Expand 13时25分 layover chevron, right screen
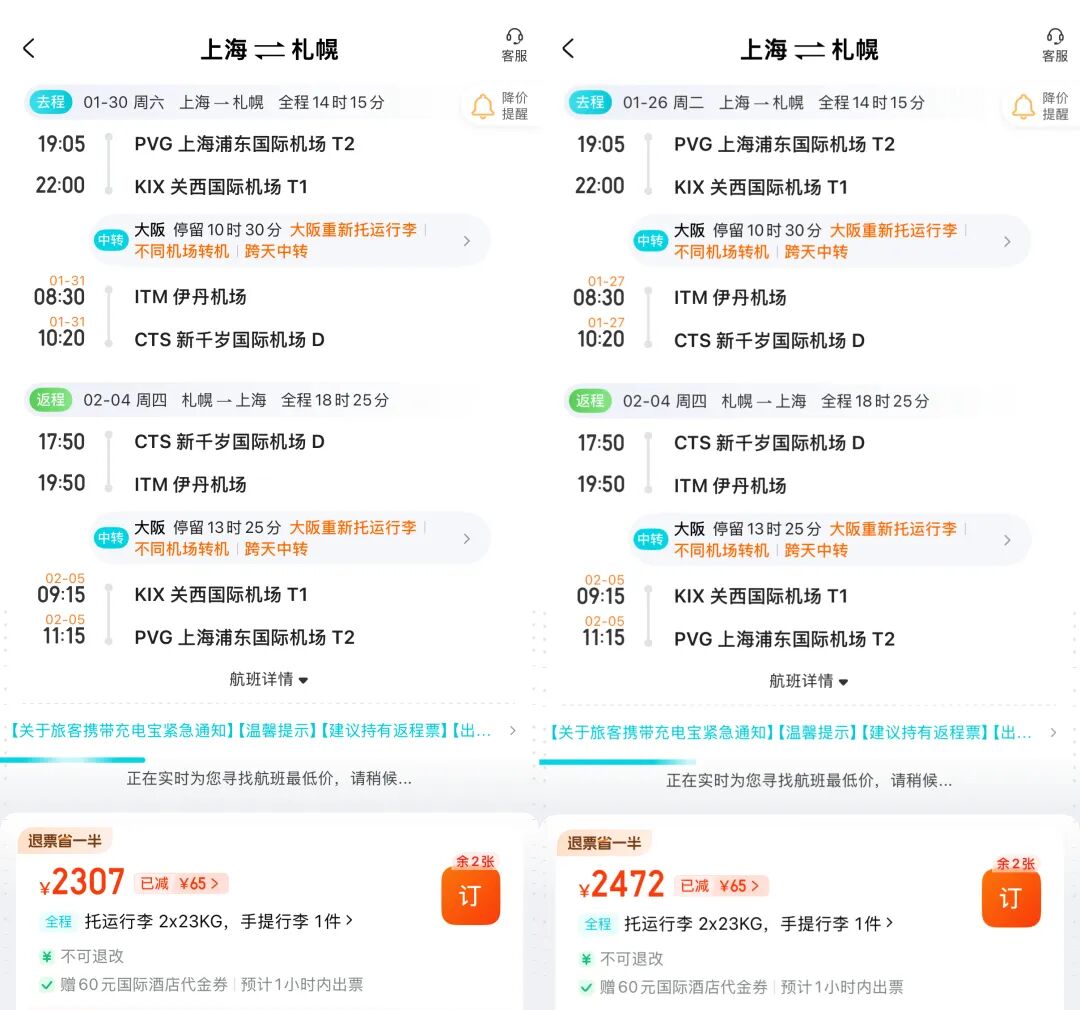 (1007, 539)
